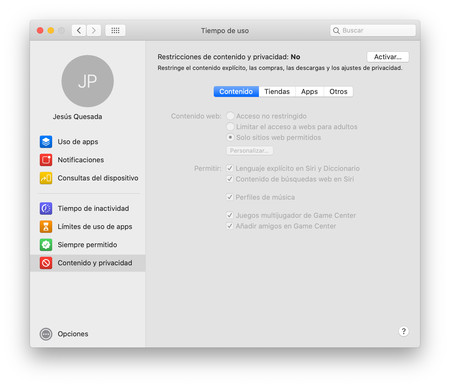Select Uso de apps text in sidebar

(x=78, y=142)
